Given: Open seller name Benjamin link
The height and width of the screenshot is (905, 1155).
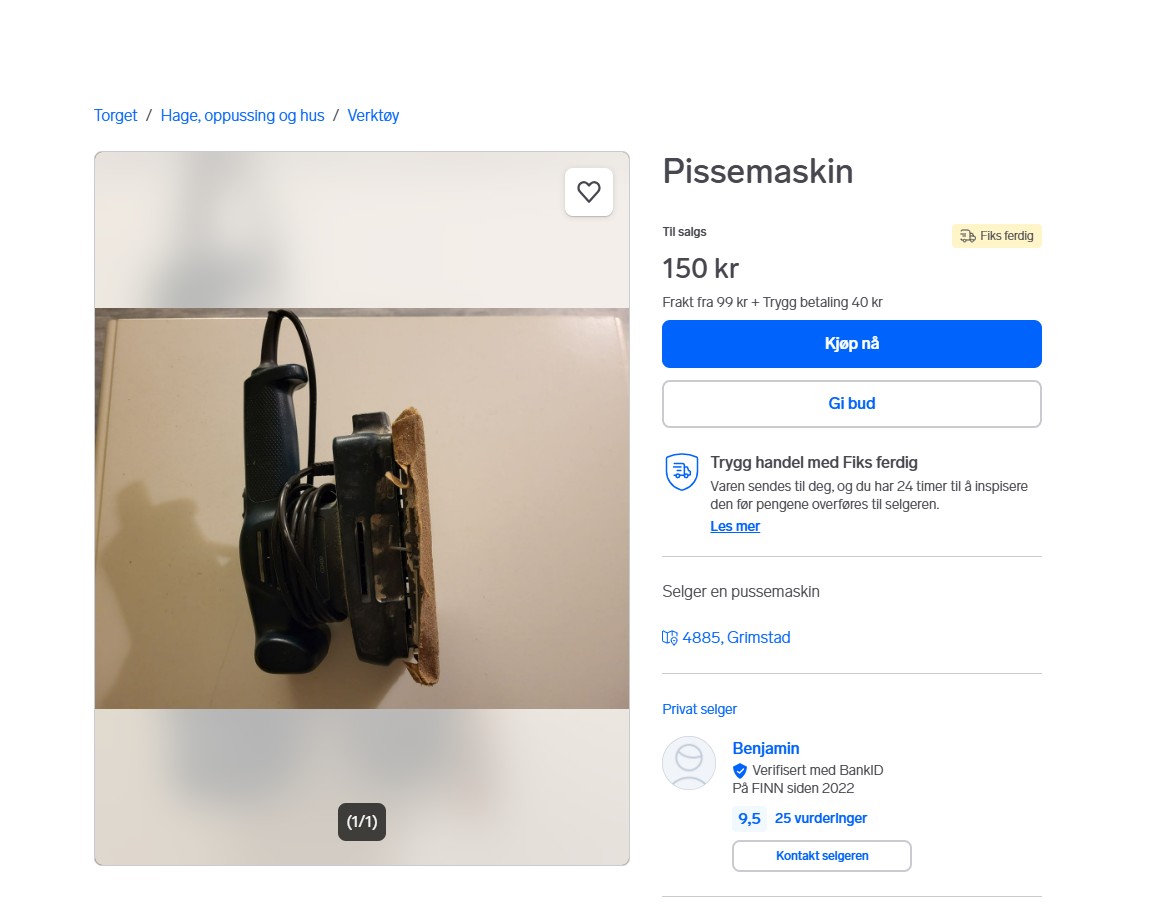Looking at the screenshot, I should [x=765, y=748].
